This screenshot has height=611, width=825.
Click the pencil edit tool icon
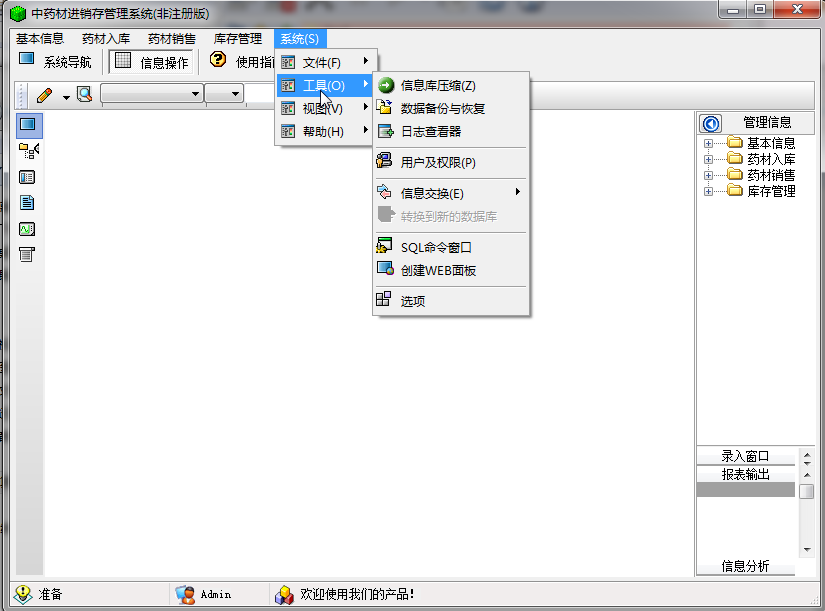point(45,95)
